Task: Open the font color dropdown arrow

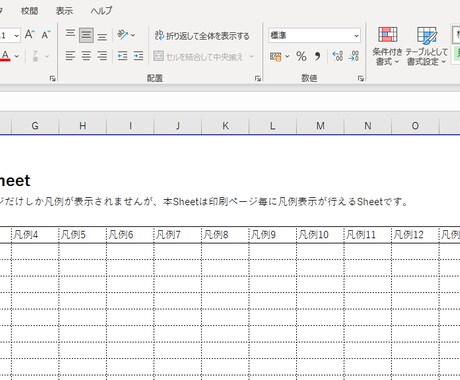Action: click(x=17, y=56)
